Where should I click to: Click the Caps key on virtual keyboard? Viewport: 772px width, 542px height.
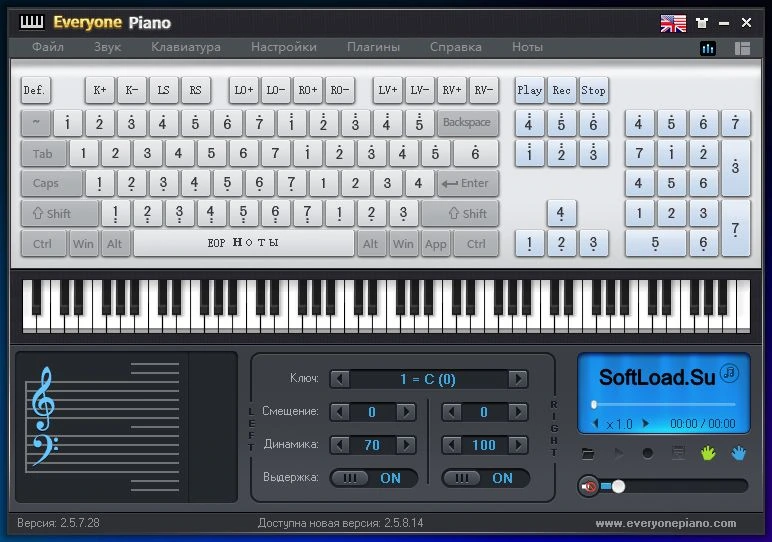pos(52,183)
